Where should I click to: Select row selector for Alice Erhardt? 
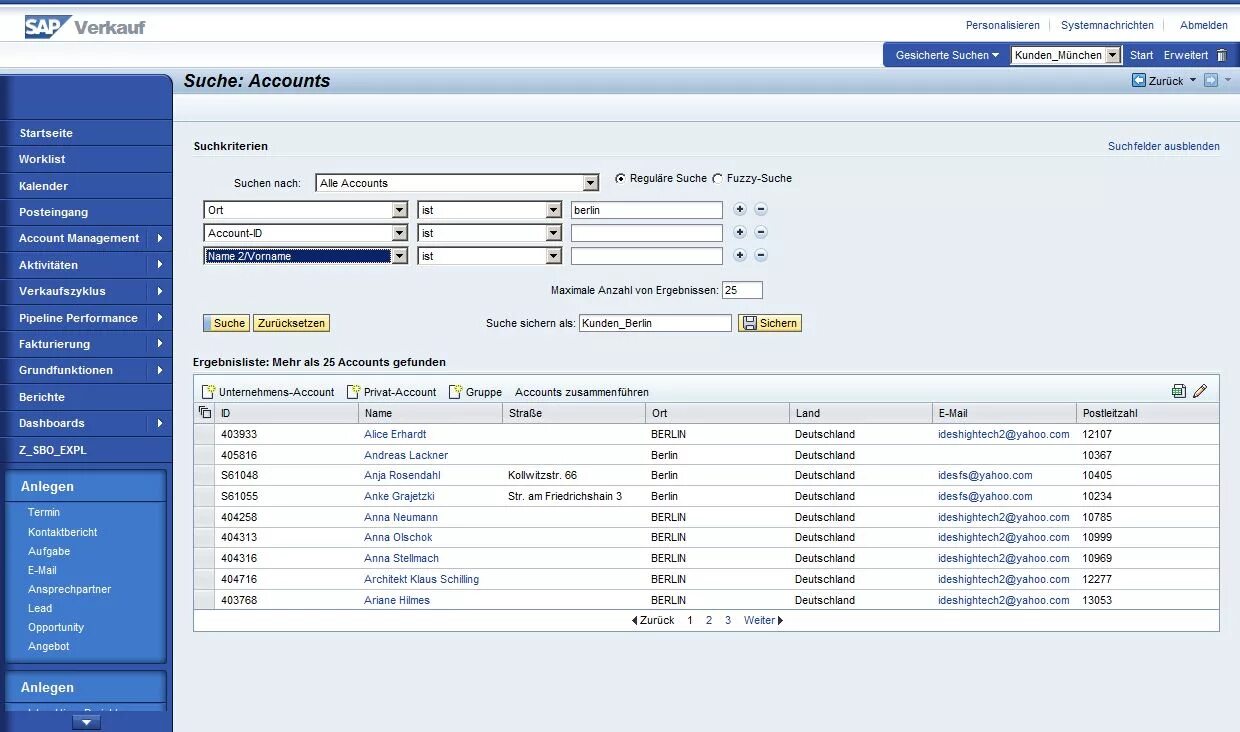point(204,434)
